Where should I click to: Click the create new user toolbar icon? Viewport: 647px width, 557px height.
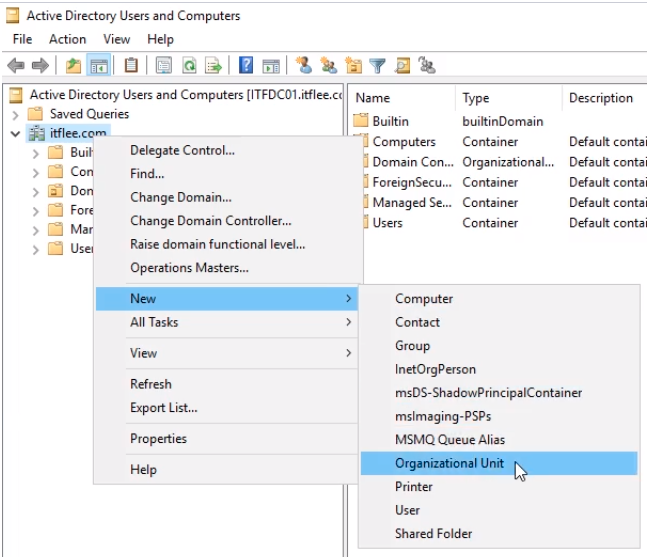305,66
